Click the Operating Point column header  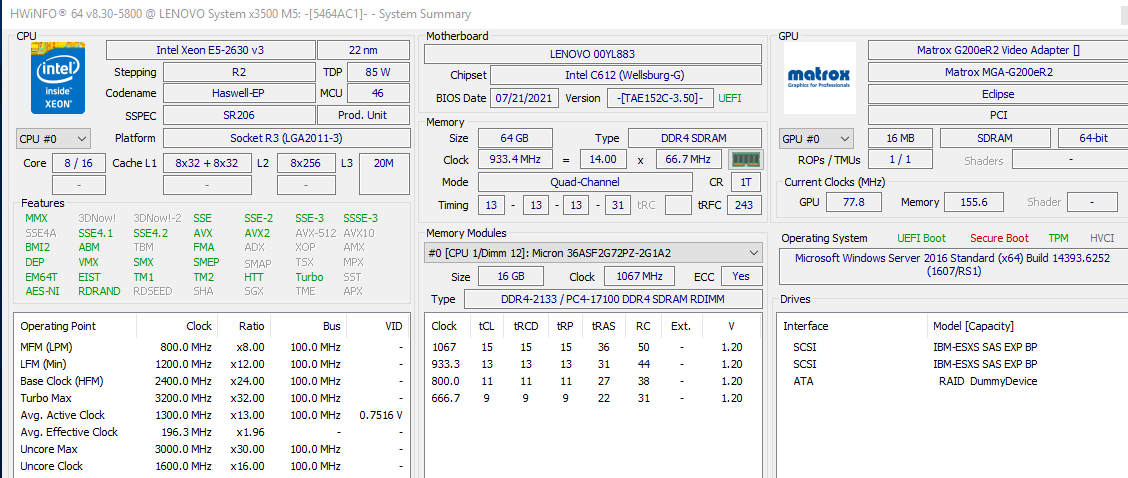(58, 326)
